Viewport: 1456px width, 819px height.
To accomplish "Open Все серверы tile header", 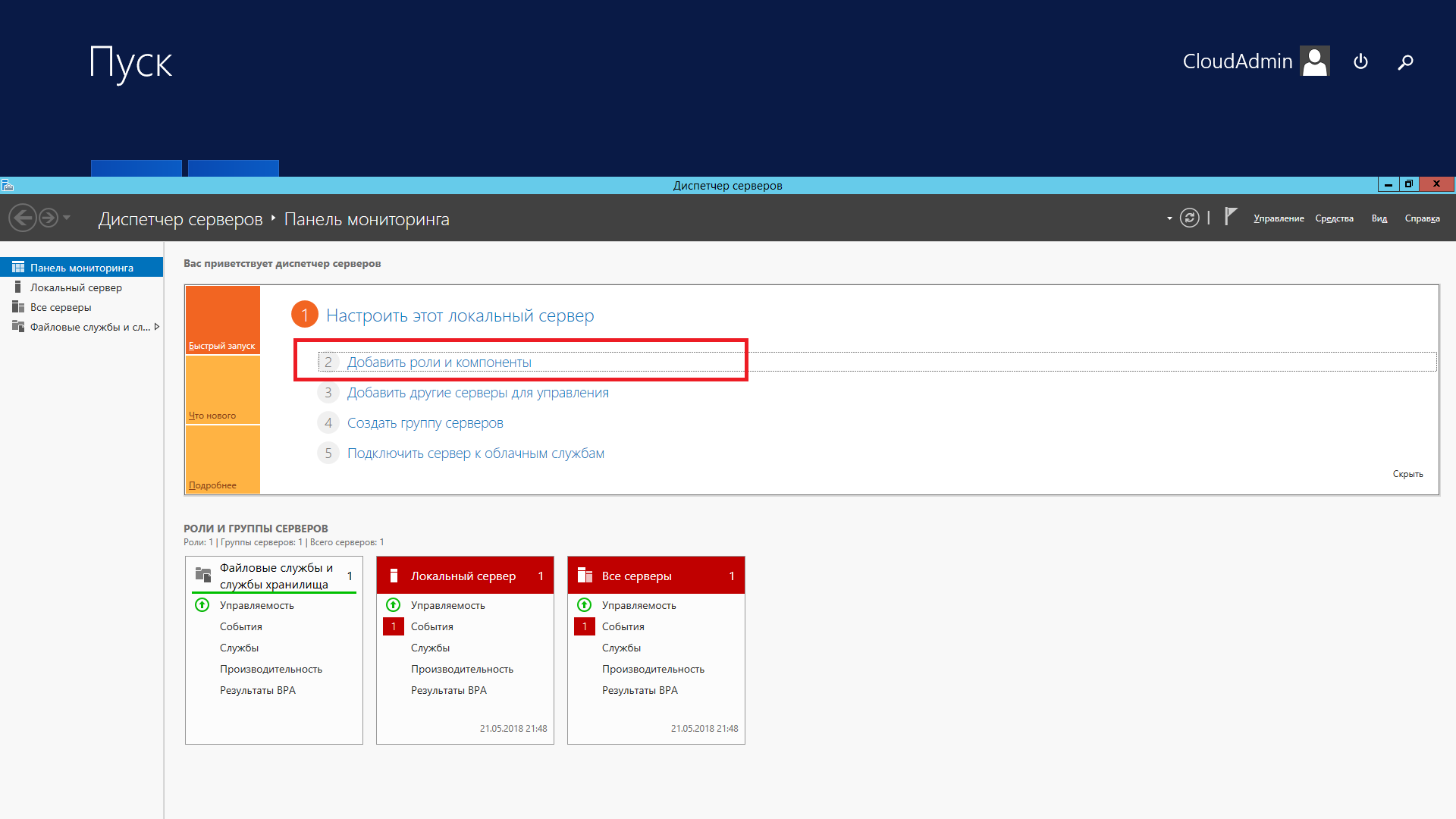I will [x=656, y=576].
